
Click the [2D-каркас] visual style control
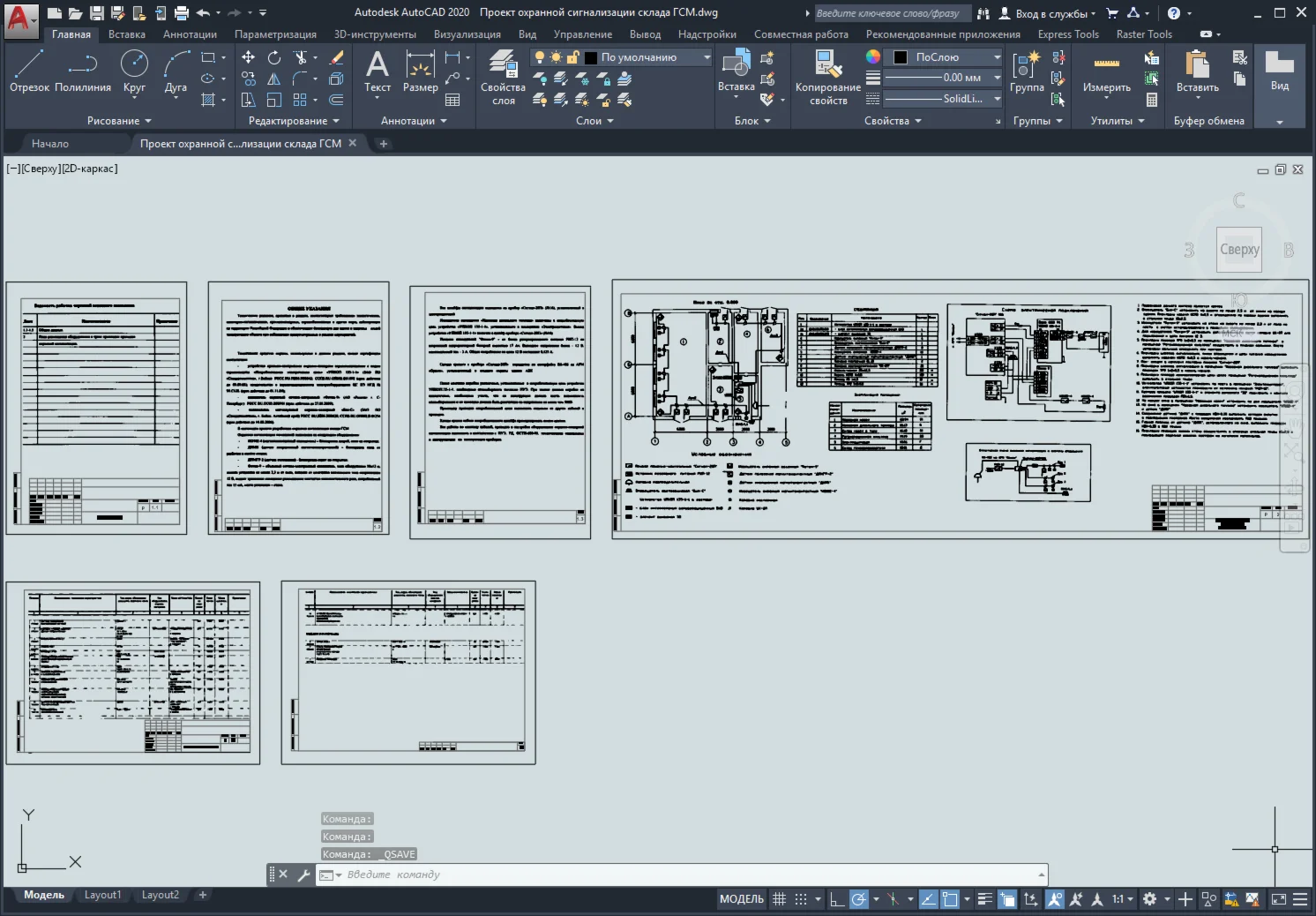pyautogui.click(x=89, y=169)
